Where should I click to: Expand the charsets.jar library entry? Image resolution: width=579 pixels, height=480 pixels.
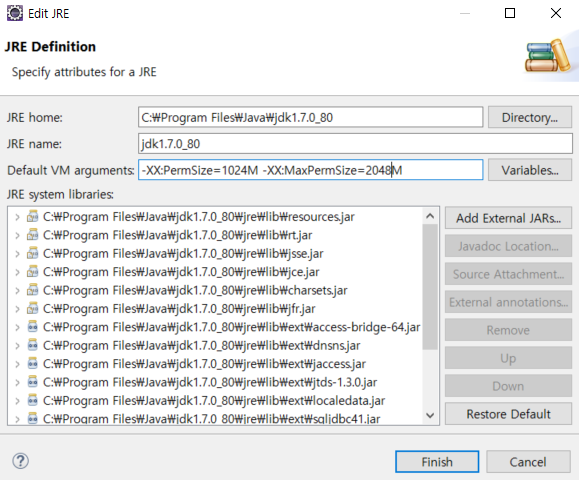17,291
